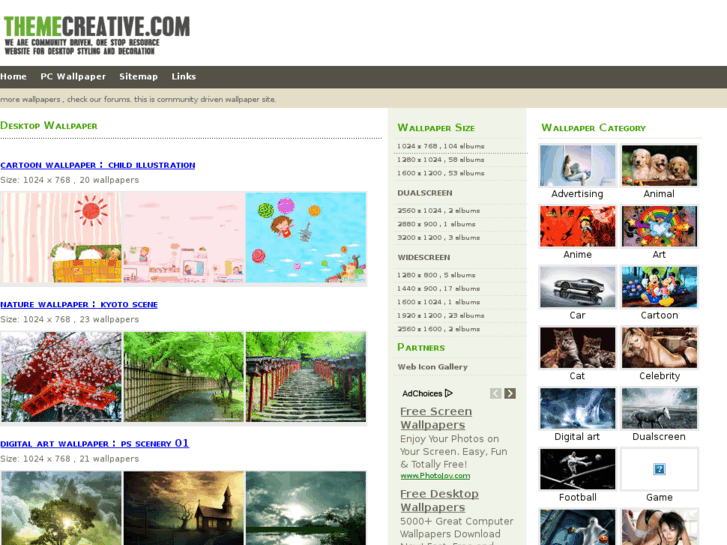
Task: Open the Art category rainbow thumbnail
Action: (659, 226)
